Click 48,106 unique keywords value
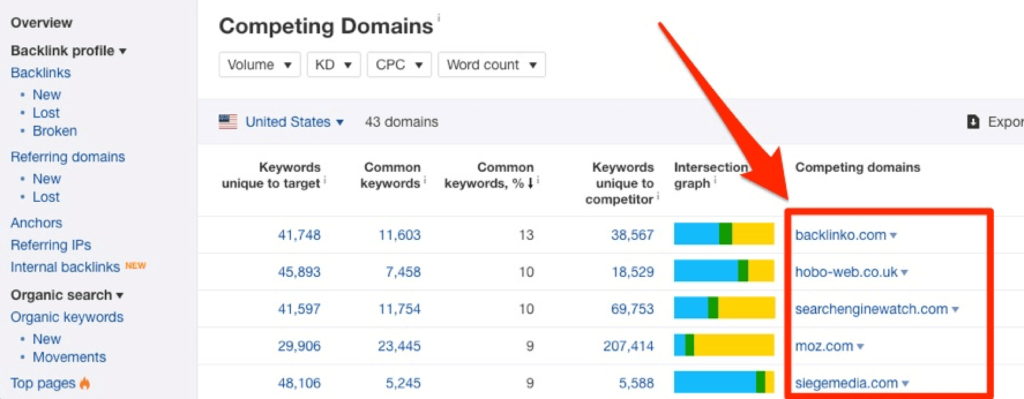 click(x=299, y=383)
